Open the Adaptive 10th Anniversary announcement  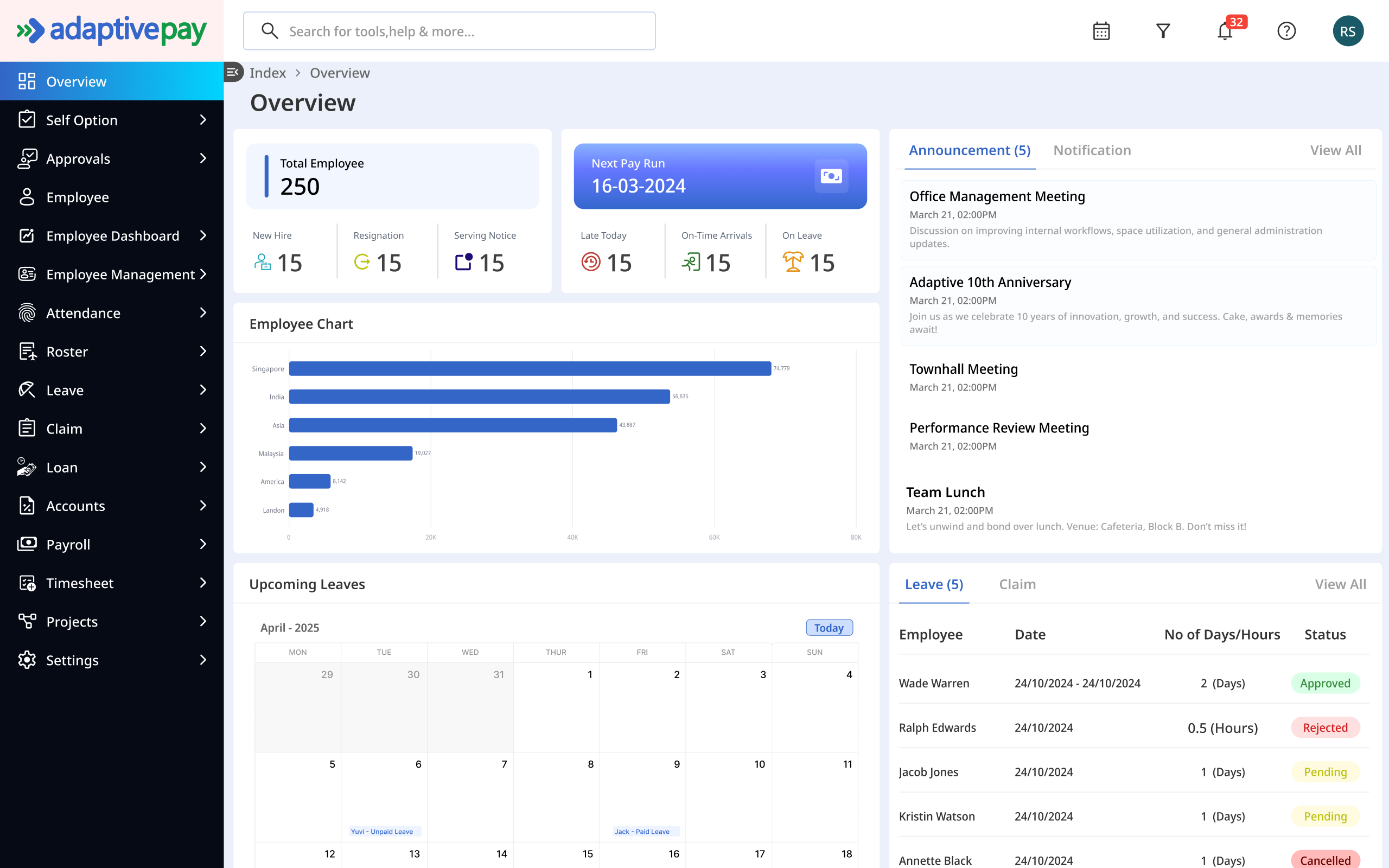[x=1138, y=306]
